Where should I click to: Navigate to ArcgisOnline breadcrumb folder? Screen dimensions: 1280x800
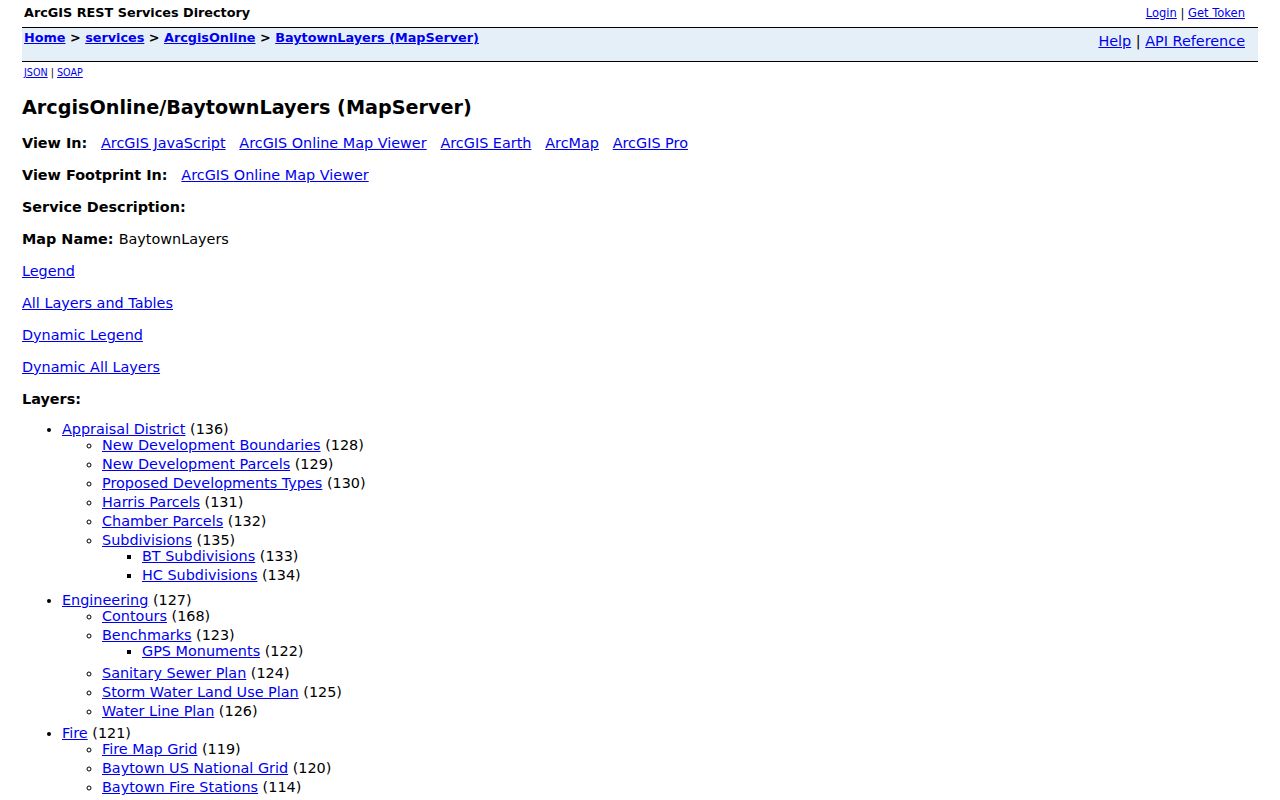pyautogui.click(x=210, y=38)
